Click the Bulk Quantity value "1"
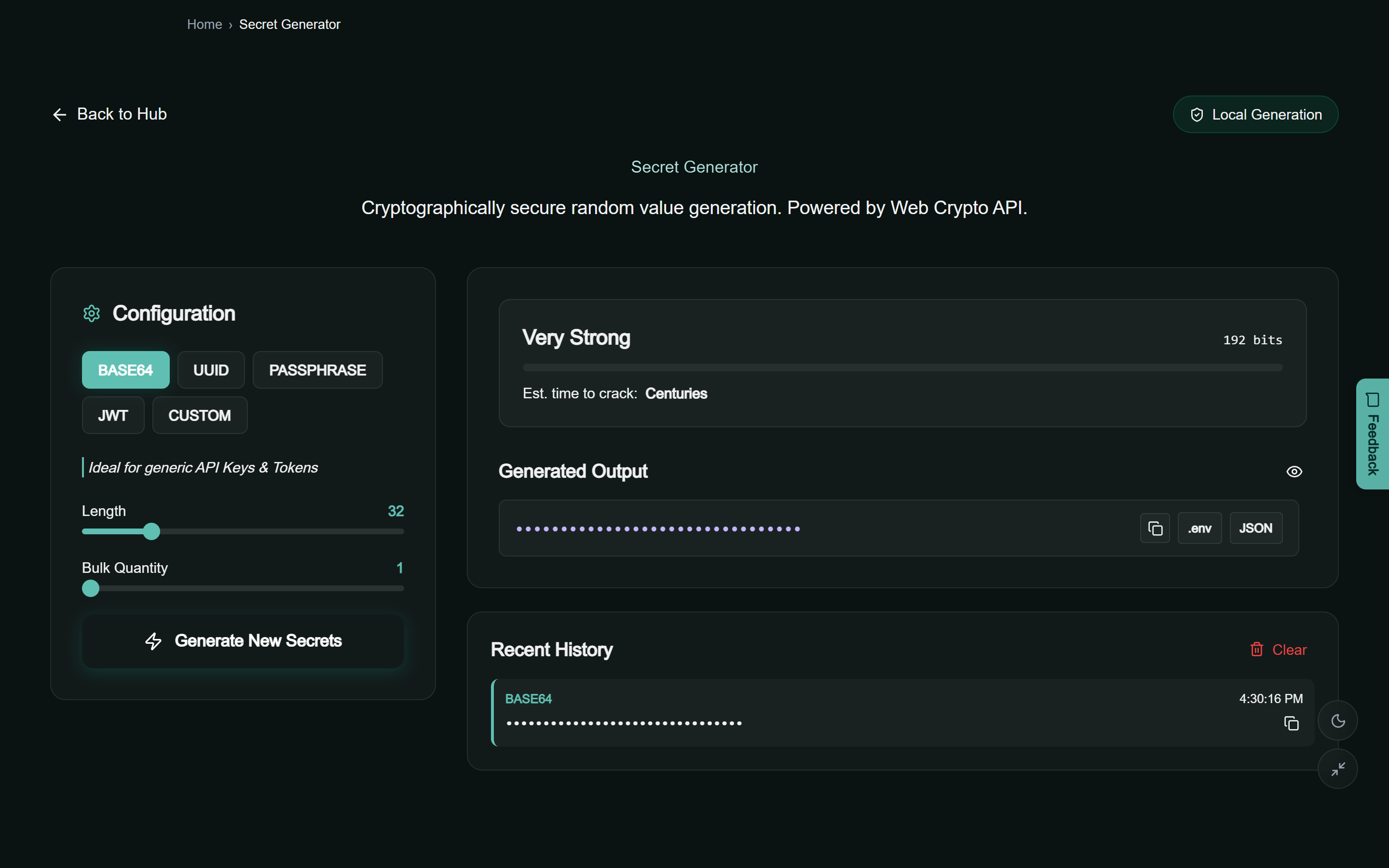The width and height of the screenshot is (1389, 868). (400, 568)
